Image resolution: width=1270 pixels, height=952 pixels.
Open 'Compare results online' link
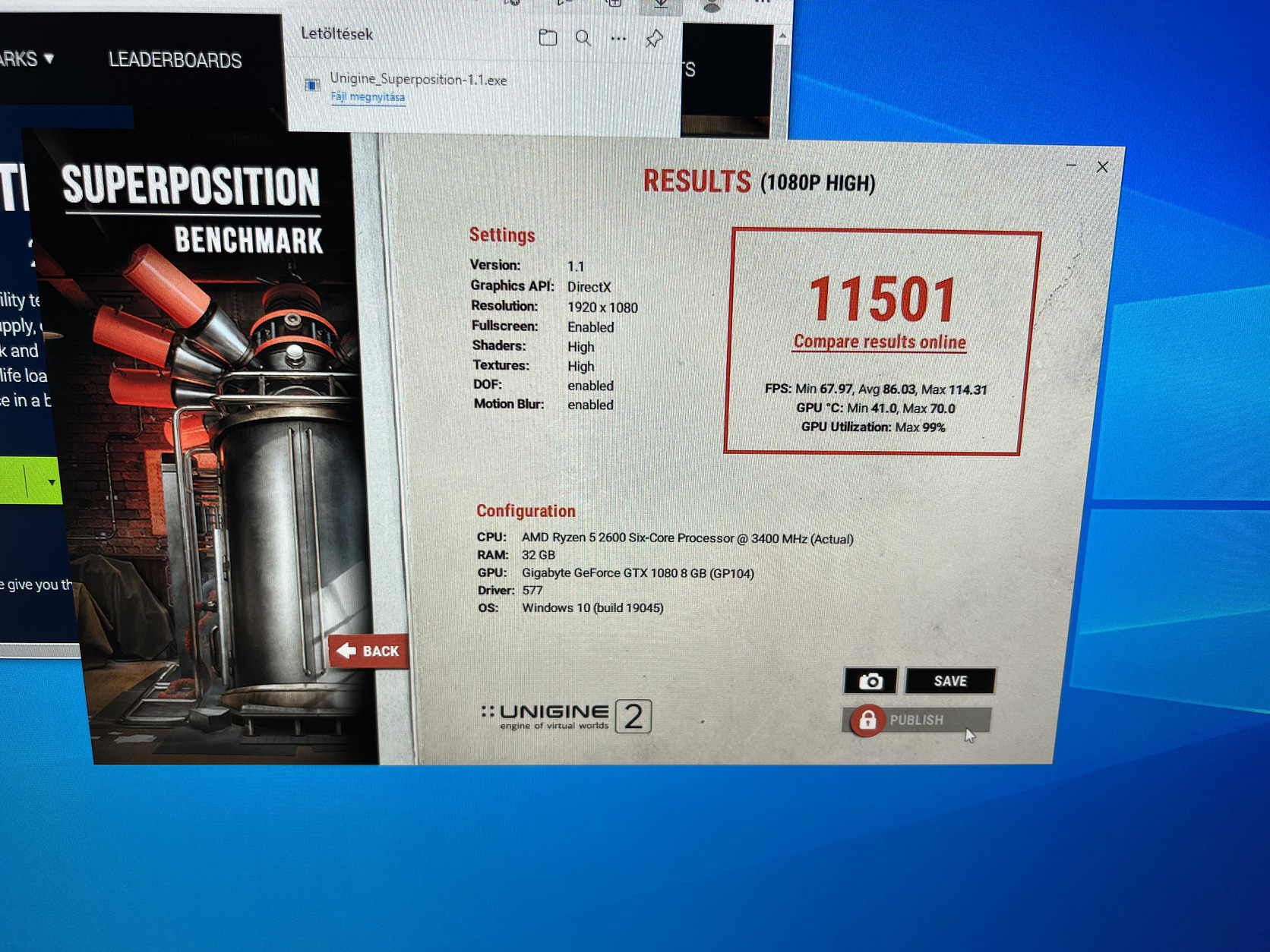880,342
